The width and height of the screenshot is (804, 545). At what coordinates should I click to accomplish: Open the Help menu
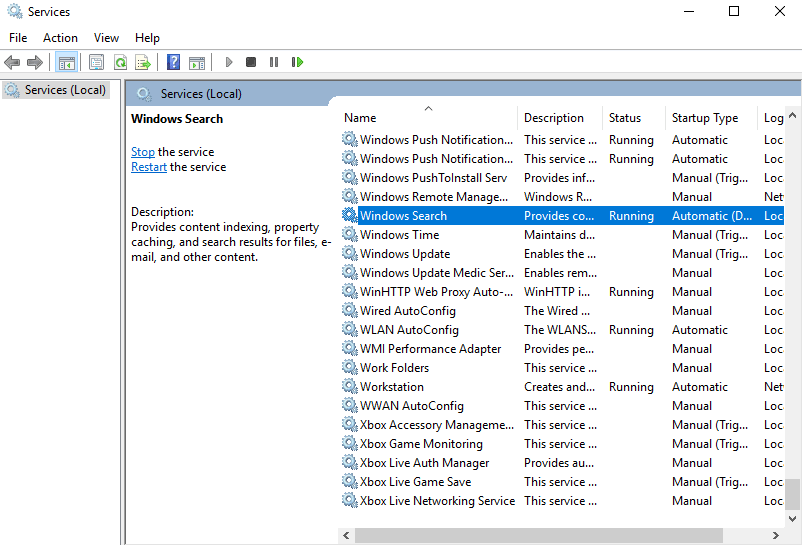pyautogui.click(x=147, y=38)
